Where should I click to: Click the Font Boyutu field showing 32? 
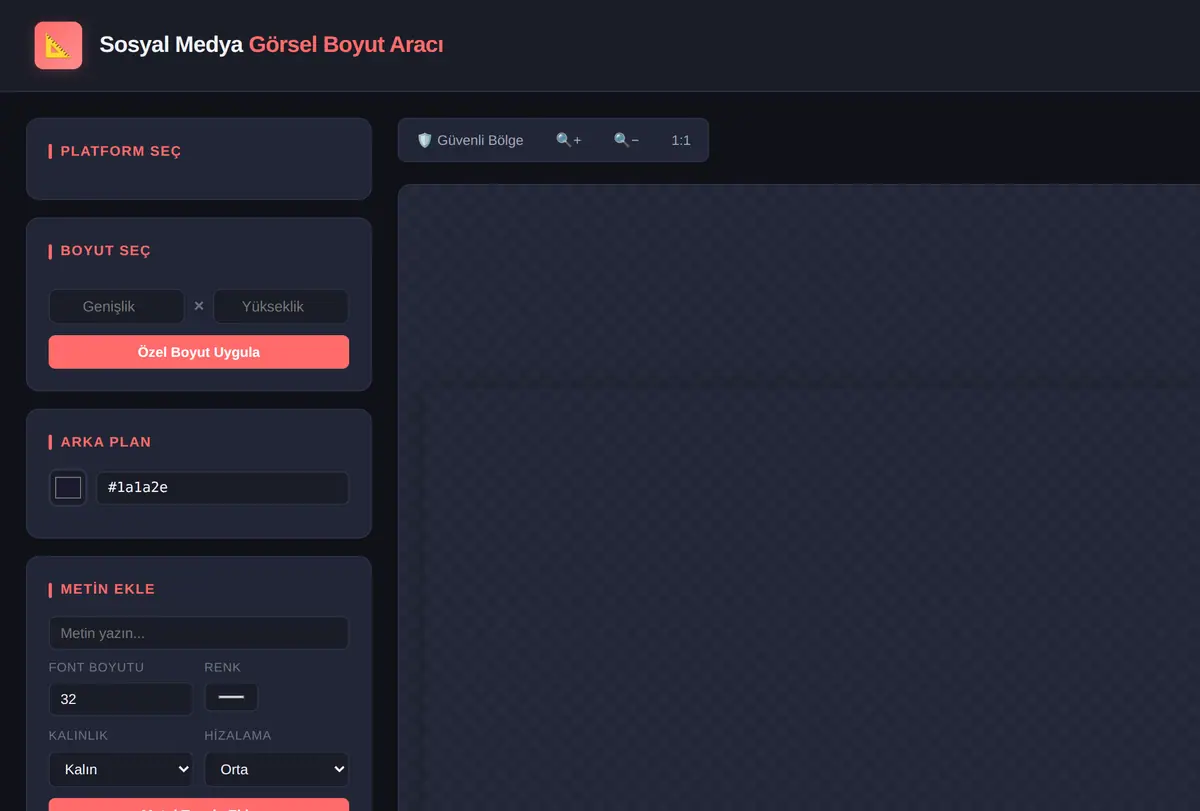[x=120, y=699]
